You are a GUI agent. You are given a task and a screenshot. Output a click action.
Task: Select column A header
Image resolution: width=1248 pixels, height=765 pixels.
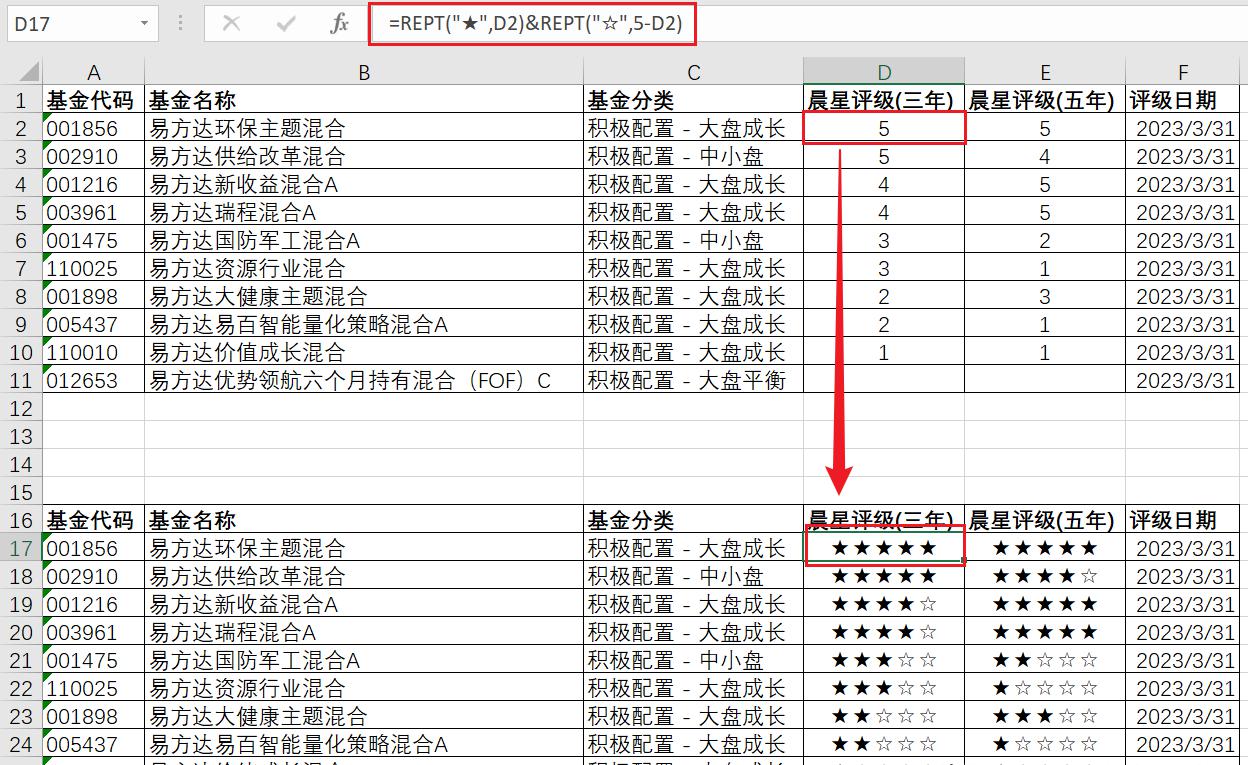pyautogui.click(x=94, y=72)
